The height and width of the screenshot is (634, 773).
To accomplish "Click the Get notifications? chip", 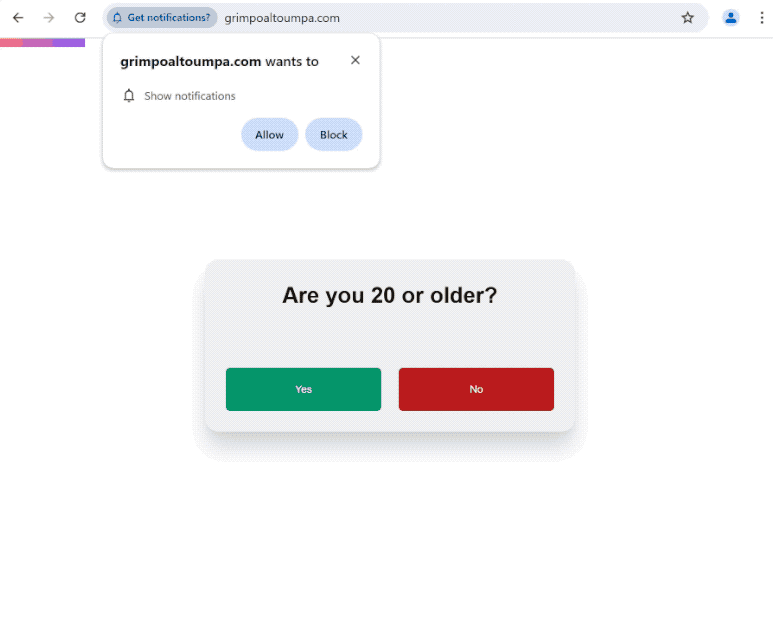I will (162, 18).
